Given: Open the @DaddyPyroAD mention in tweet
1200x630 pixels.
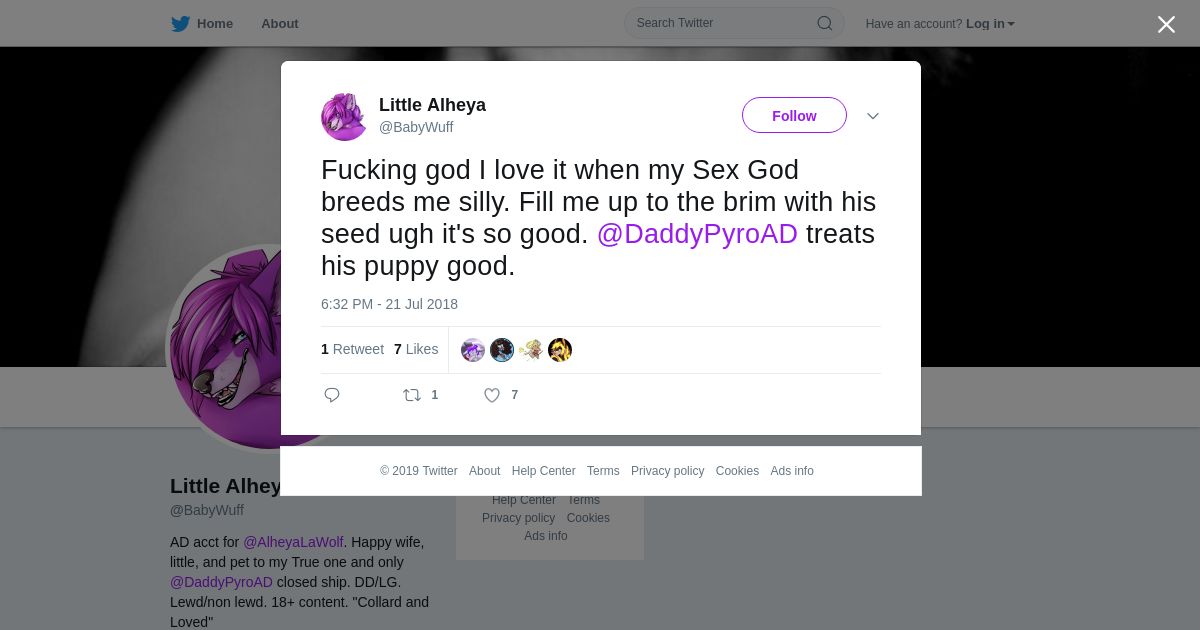Looking at the screenshot, I should click(x=697, y=234).
